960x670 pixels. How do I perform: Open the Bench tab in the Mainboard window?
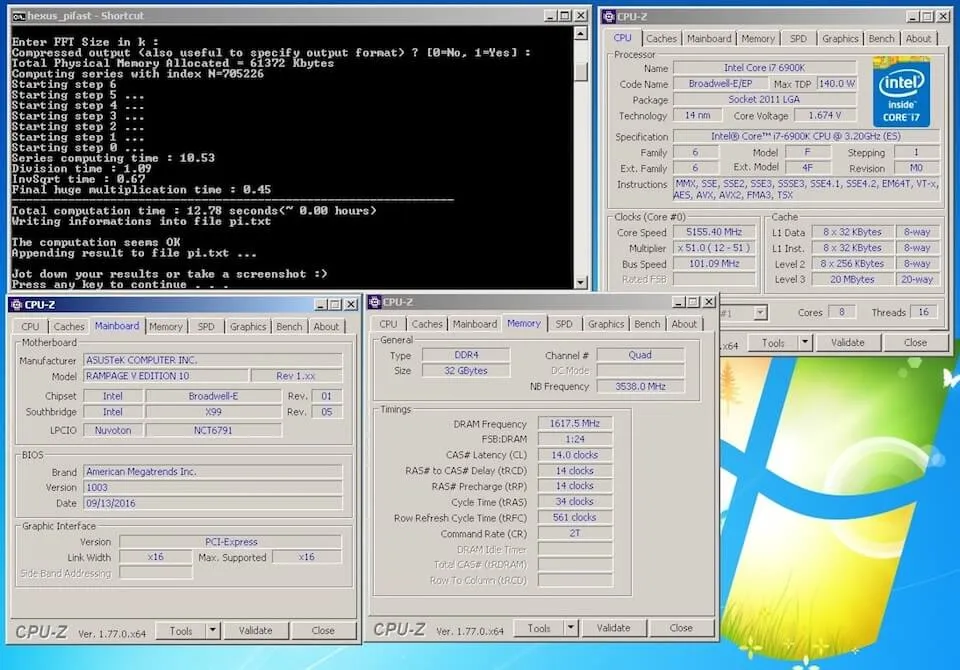click(289, 326)
